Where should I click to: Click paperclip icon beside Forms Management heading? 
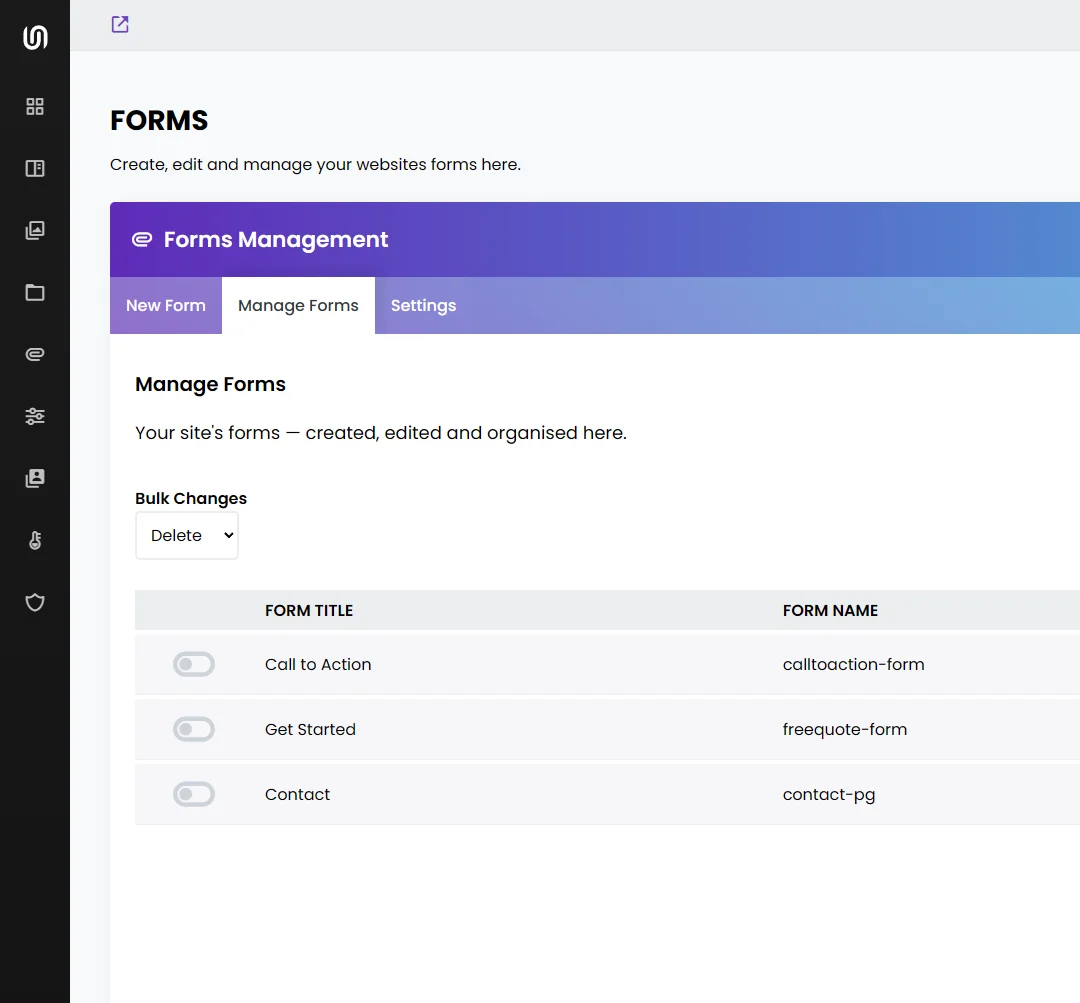142,240
